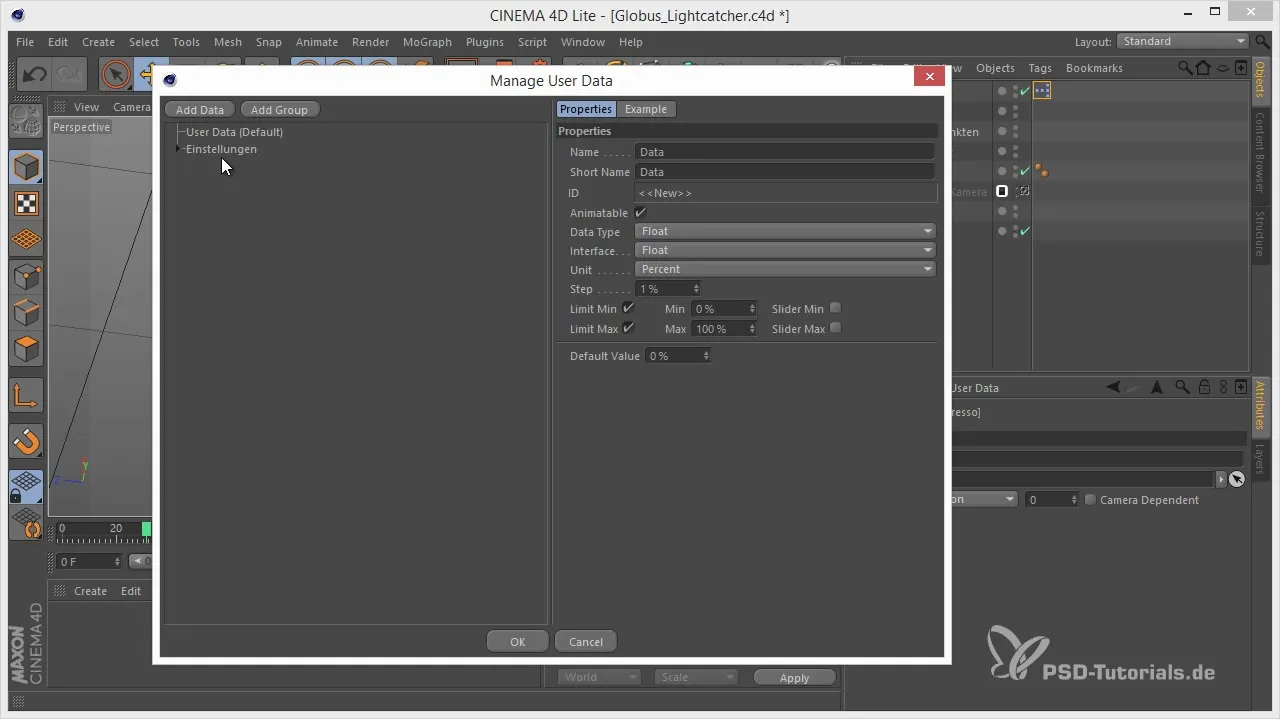Toggle the Limit Min checkbox

click(x=628, y=308)
